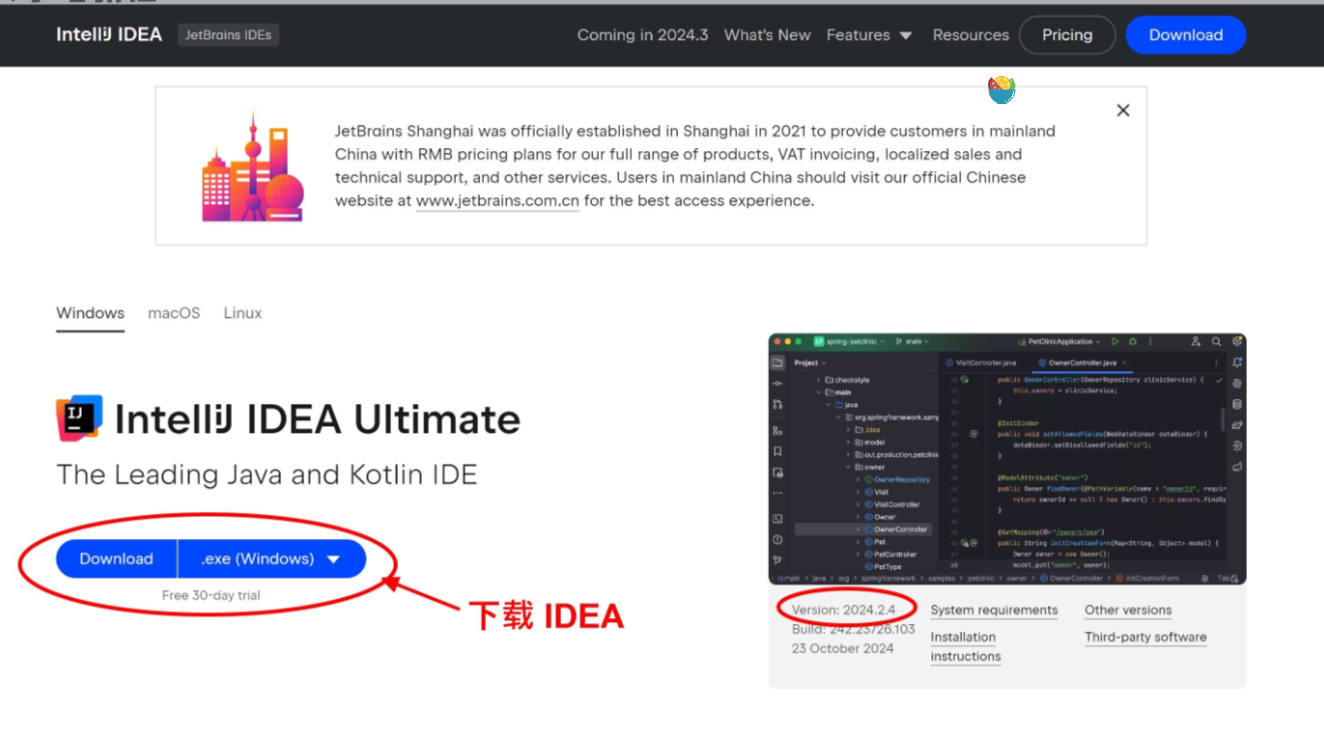Open the .exe (Windows) installer dropdown
Screen dimensions: 1324x738
coord(272,559)
